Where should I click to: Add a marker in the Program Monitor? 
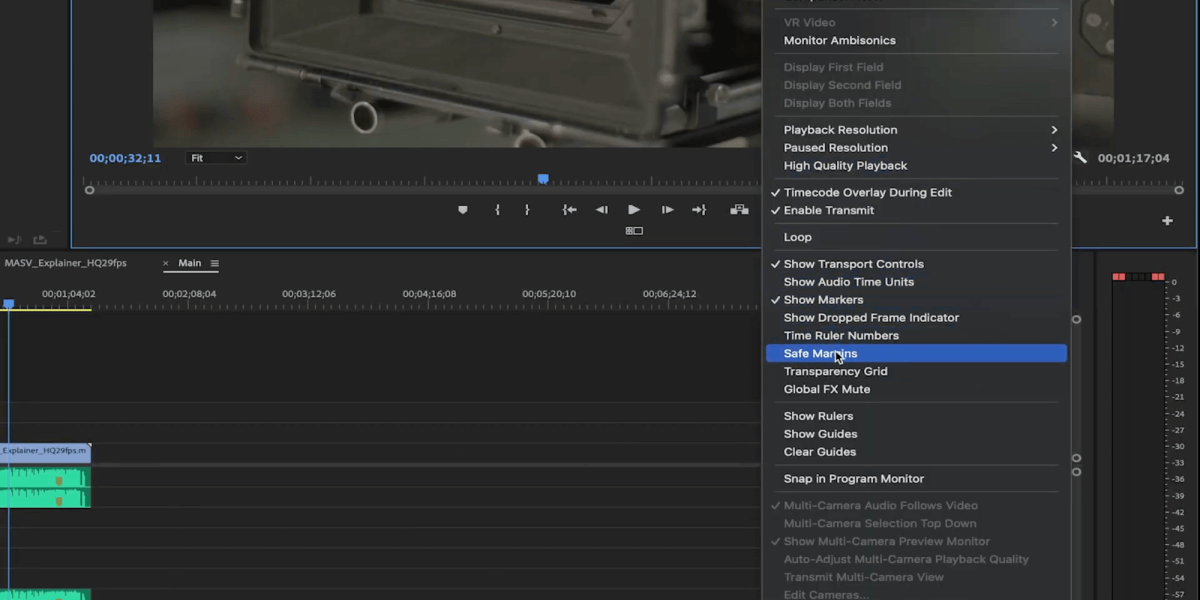(x=462, y=210)
